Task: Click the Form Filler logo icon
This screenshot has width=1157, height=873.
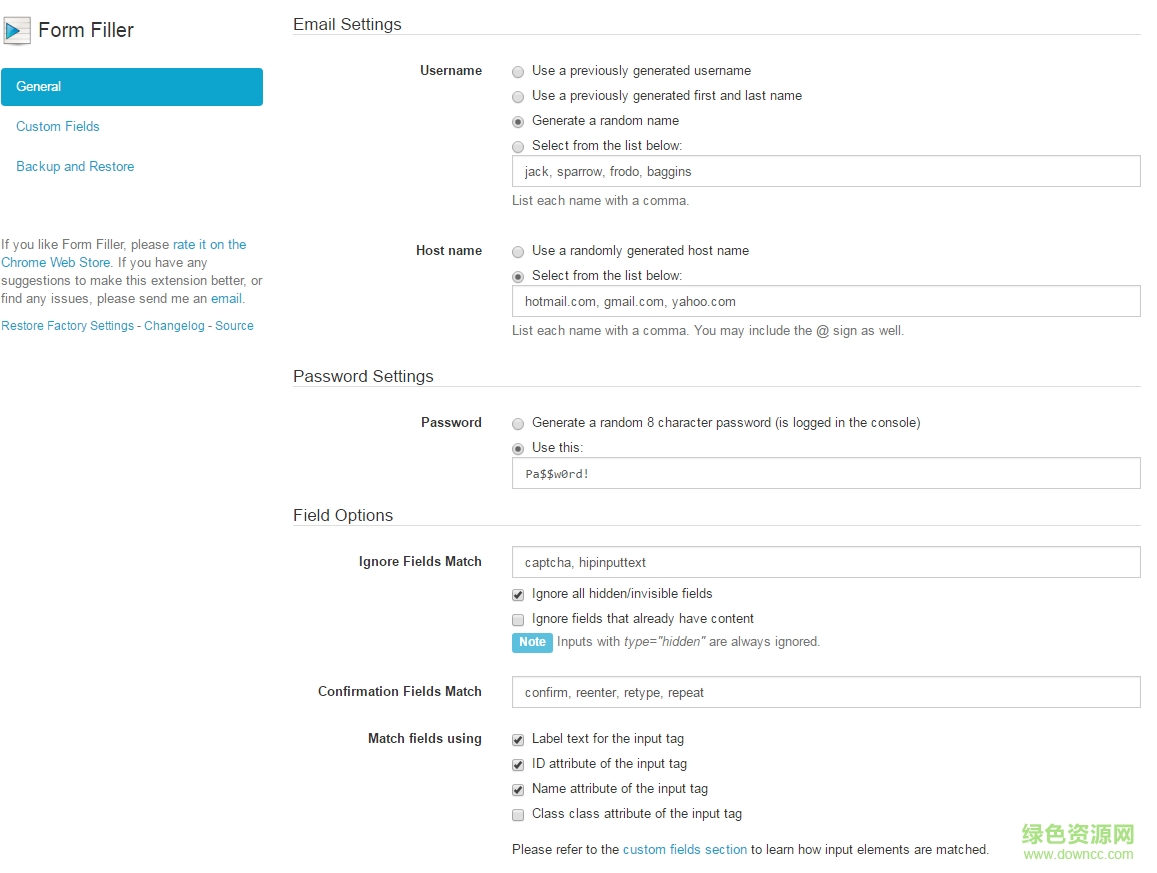Action: click(x=16, y=30)
